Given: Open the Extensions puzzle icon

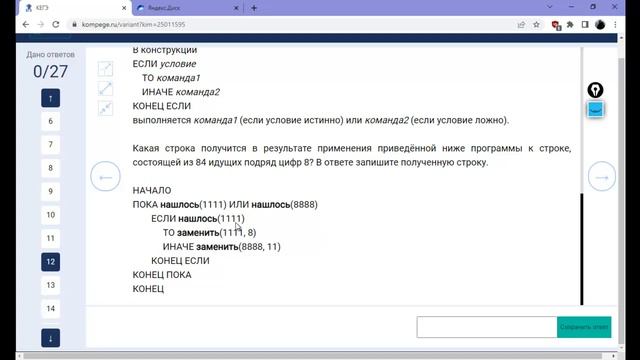Looking at the screenshot, I should (x=570, y=25).
